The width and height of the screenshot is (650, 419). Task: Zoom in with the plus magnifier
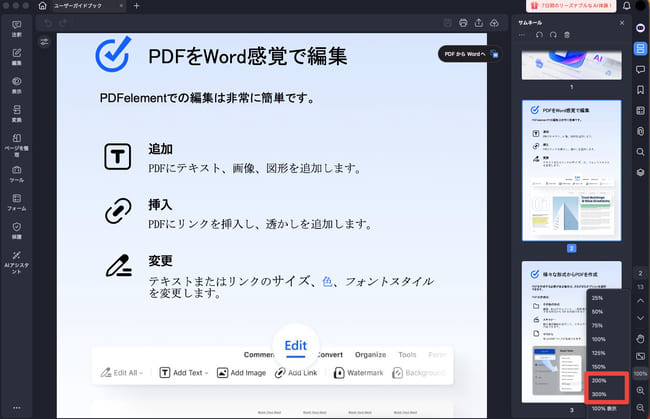coord(640,390)
